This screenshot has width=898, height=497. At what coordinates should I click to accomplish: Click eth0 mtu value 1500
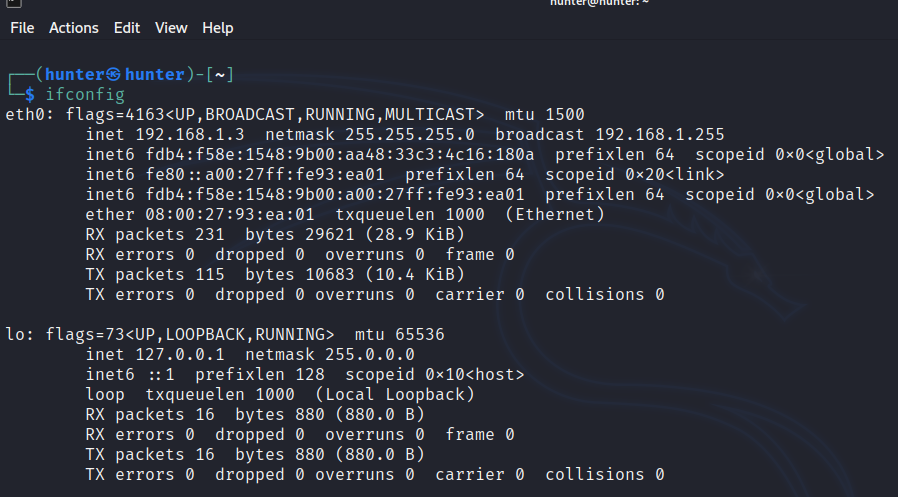coord(564,115)
